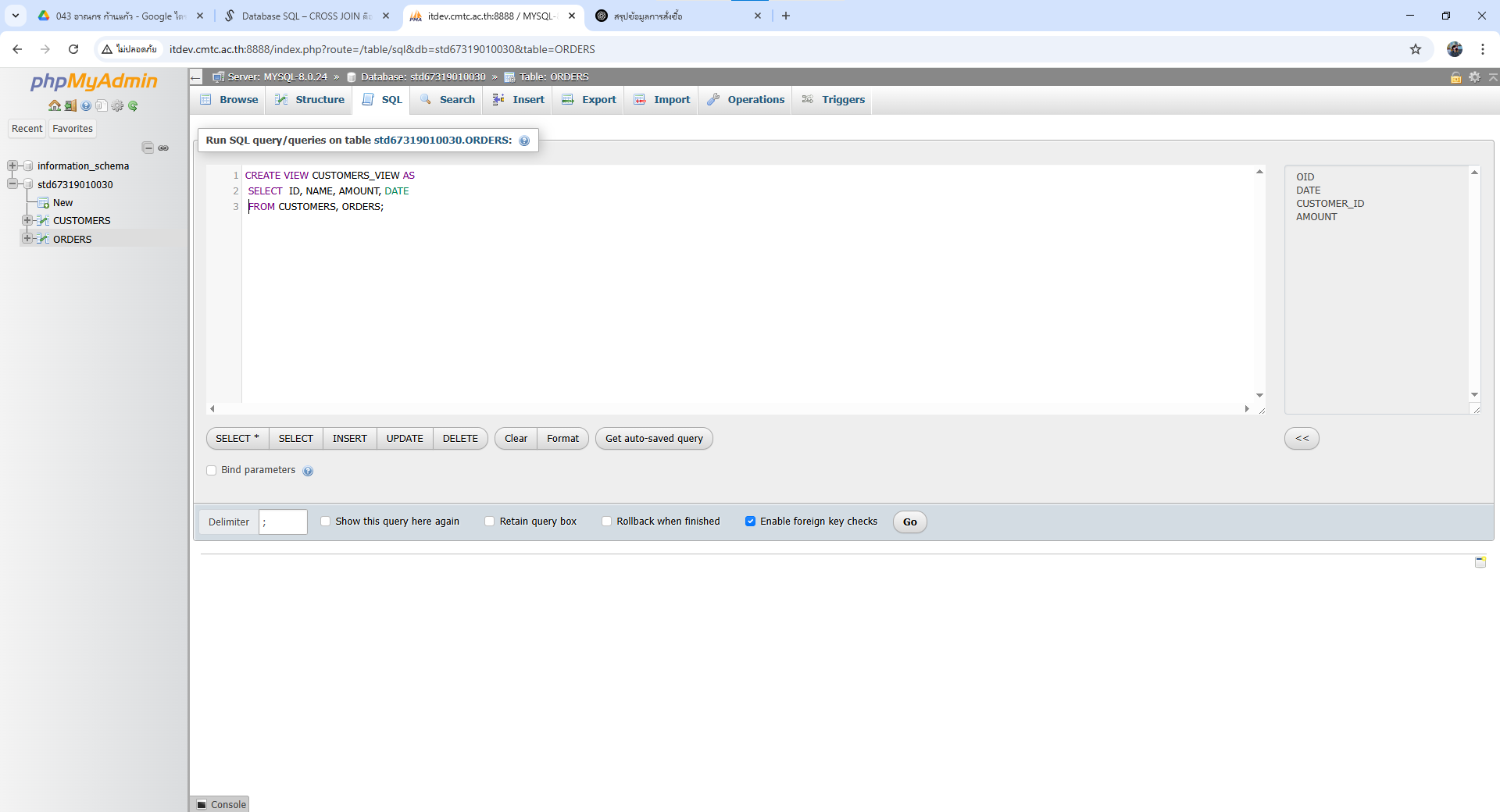Bookmark this page with the star icon
The height and width of the screenshot is (812, 1500).
[x=1415, y=49]
